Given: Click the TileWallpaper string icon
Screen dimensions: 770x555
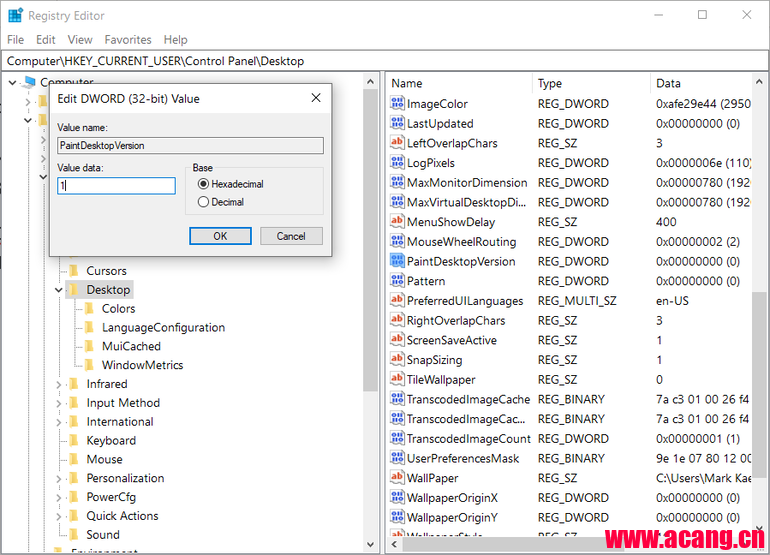Looking at the screenshot, I should coord(397,379).
